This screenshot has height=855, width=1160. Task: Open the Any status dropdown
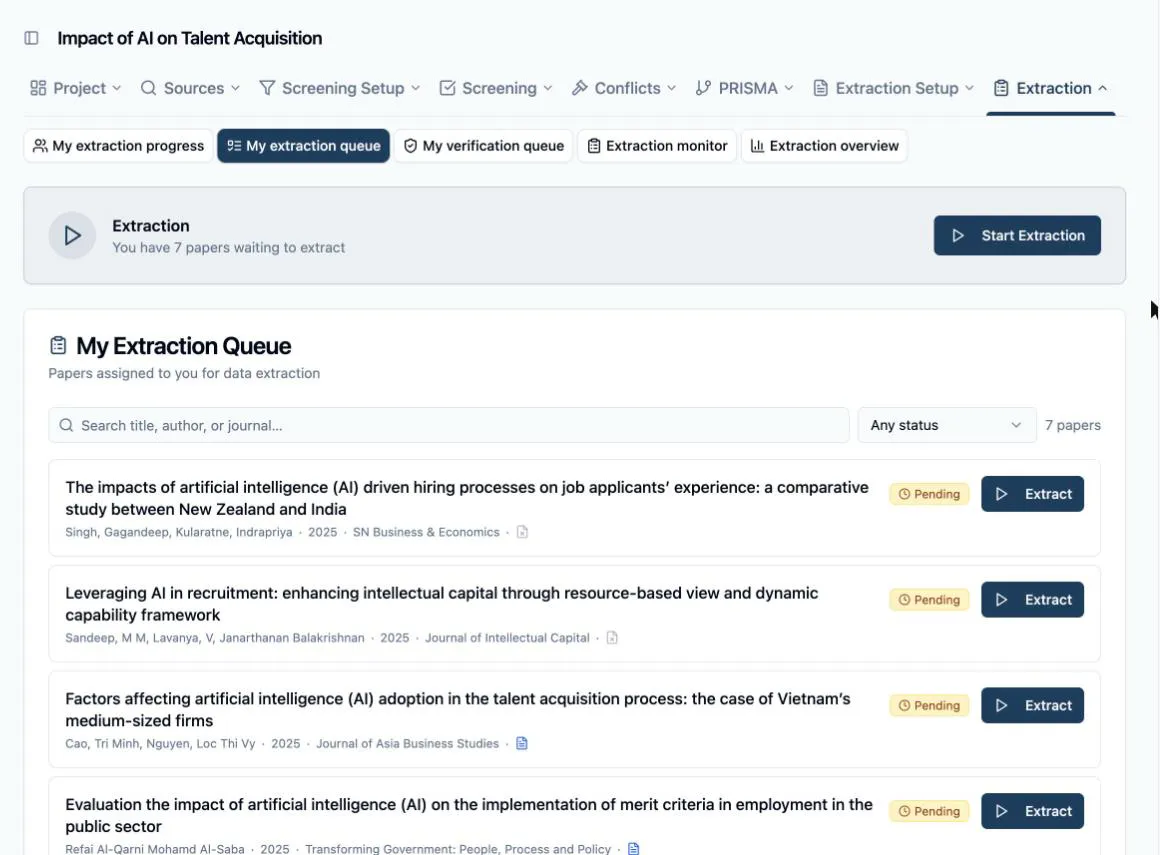(947, 425)
